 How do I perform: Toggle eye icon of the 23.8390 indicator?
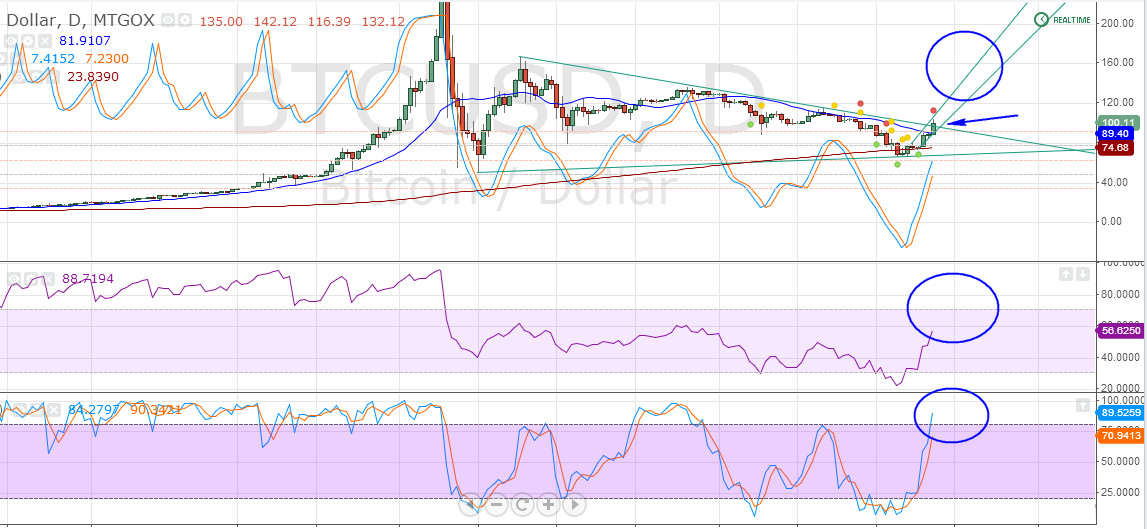20,77
